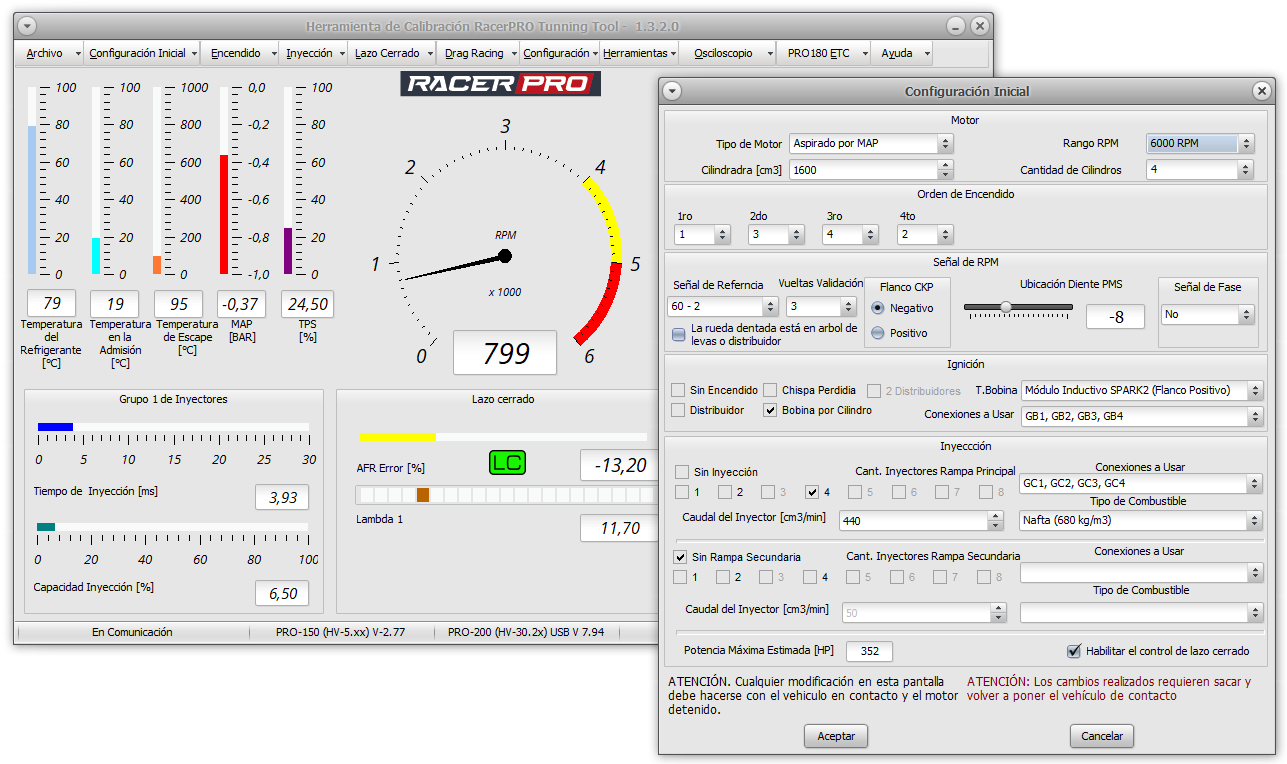Select 4 injectors on Rampa Principal

(812, 492)
